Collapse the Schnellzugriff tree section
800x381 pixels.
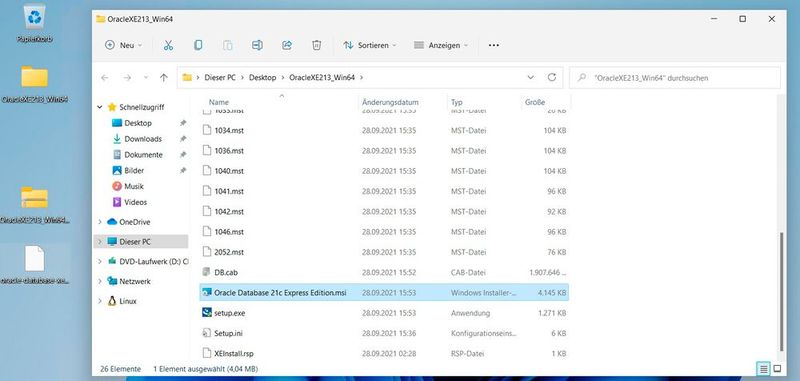pos(99,107)
